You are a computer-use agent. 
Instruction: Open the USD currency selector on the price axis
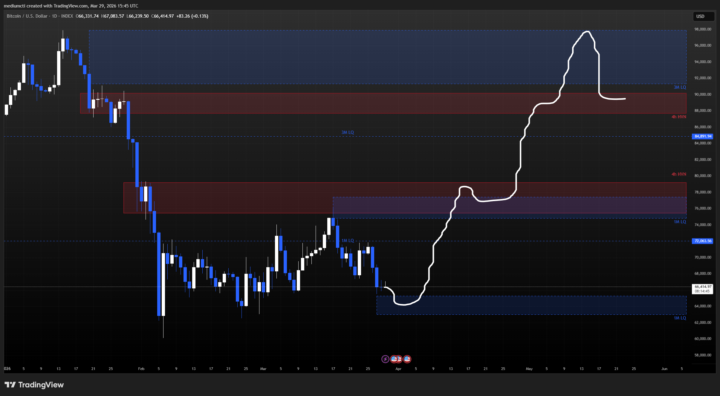tap(703, 16)
